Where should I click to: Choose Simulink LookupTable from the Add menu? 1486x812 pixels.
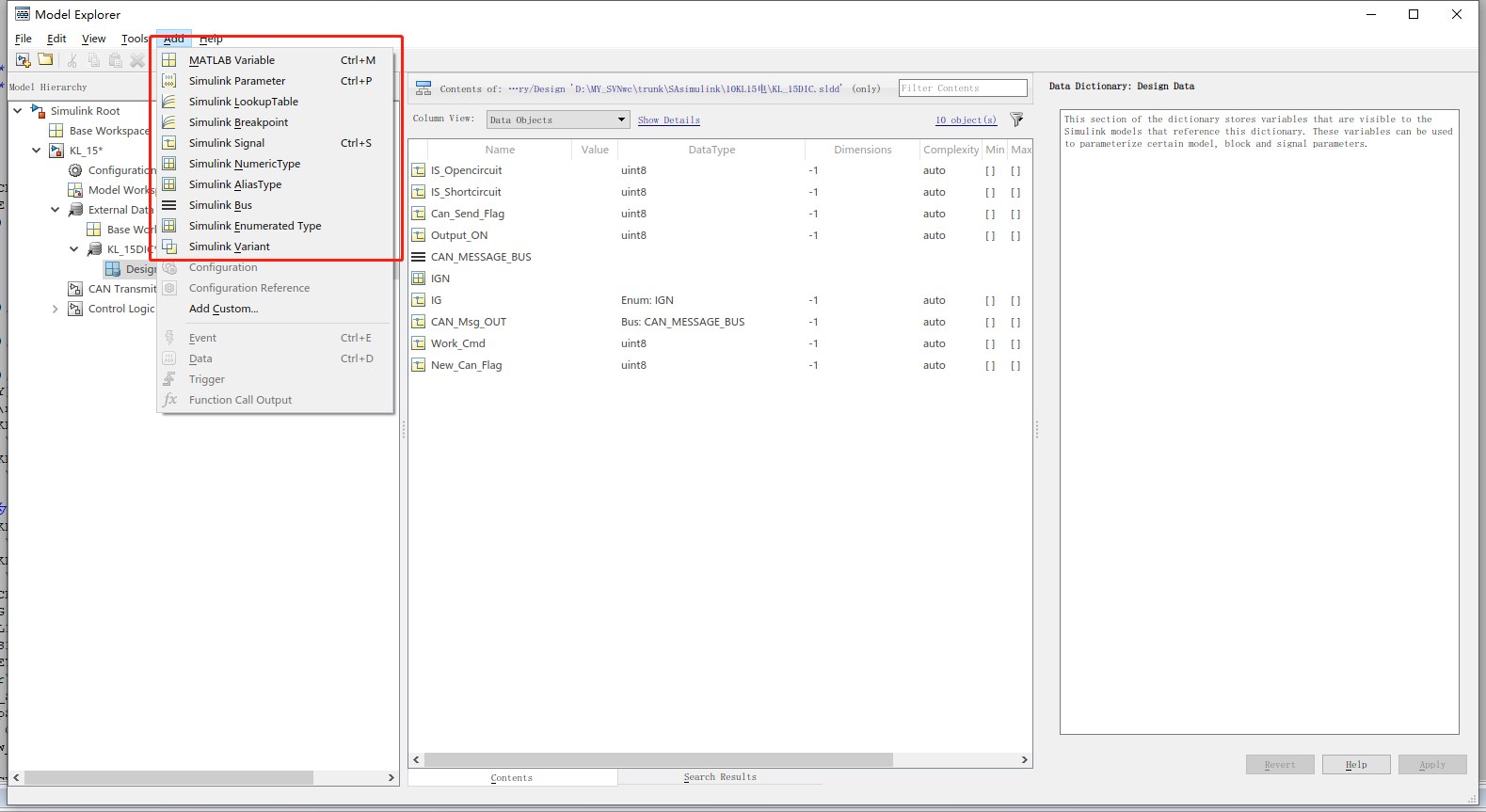275,102
